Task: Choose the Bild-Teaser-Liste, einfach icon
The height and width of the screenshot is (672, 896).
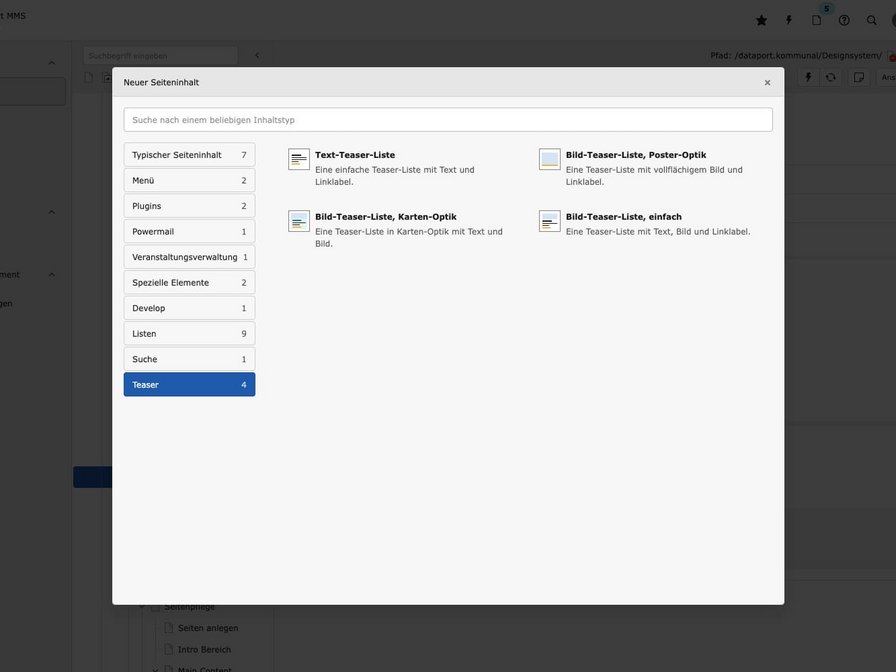Action: pos(550,221)
